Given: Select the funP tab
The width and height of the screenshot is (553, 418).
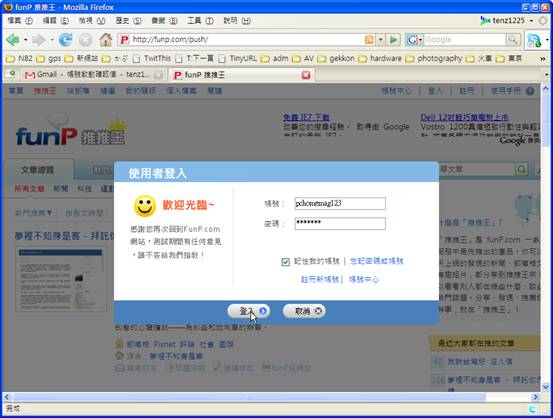Looking at the screenshot, I should (241, 75).
